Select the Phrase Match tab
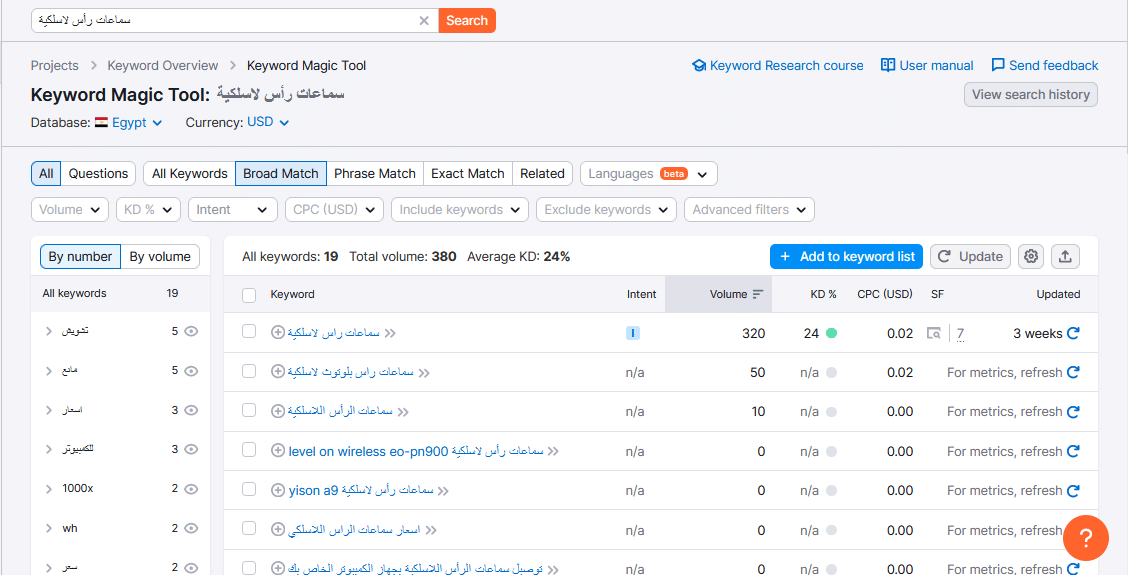Screen dimensions: 1128x575 375,173
